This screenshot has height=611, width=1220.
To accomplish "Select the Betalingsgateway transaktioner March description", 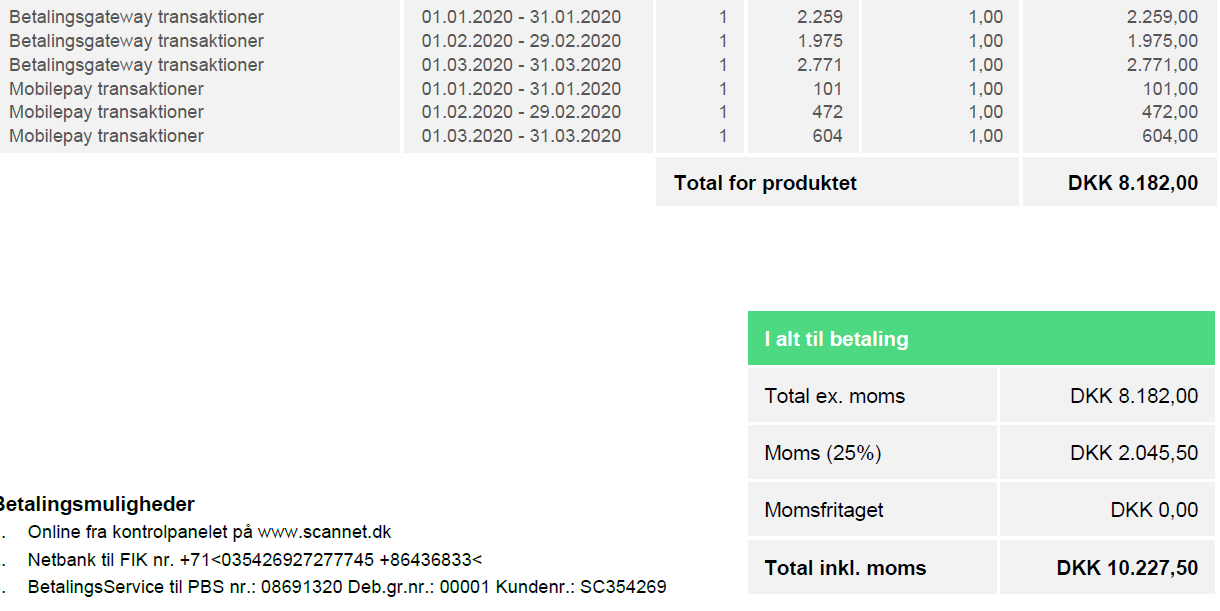I will click(x=136, y=65).
